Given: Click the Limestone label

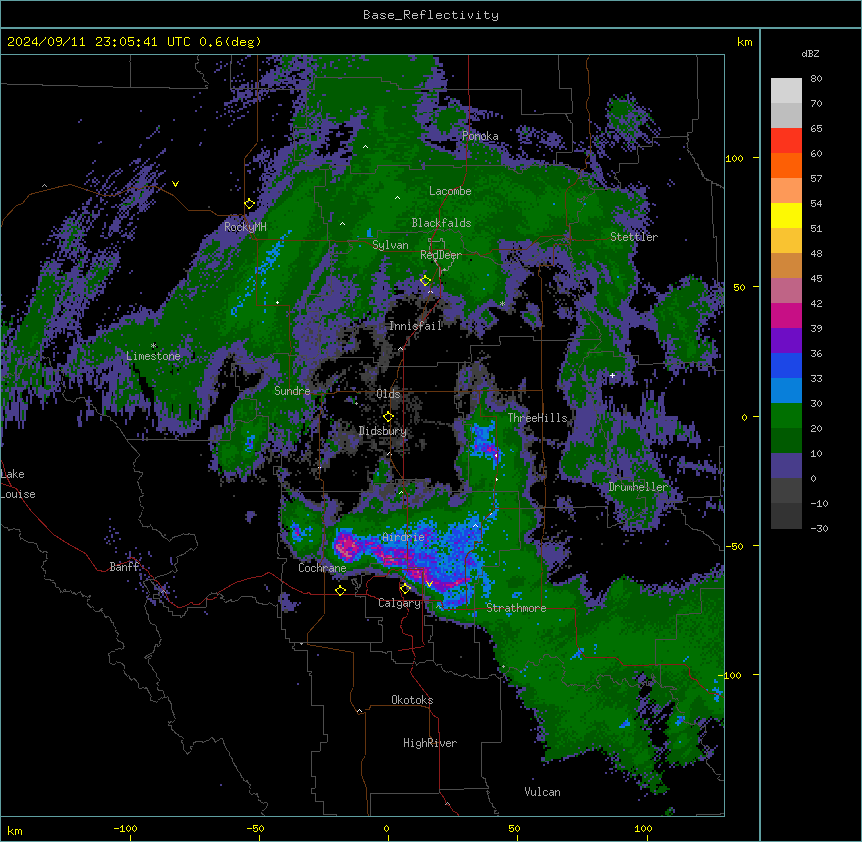Looking at the screenshot, I should [153, 356].
